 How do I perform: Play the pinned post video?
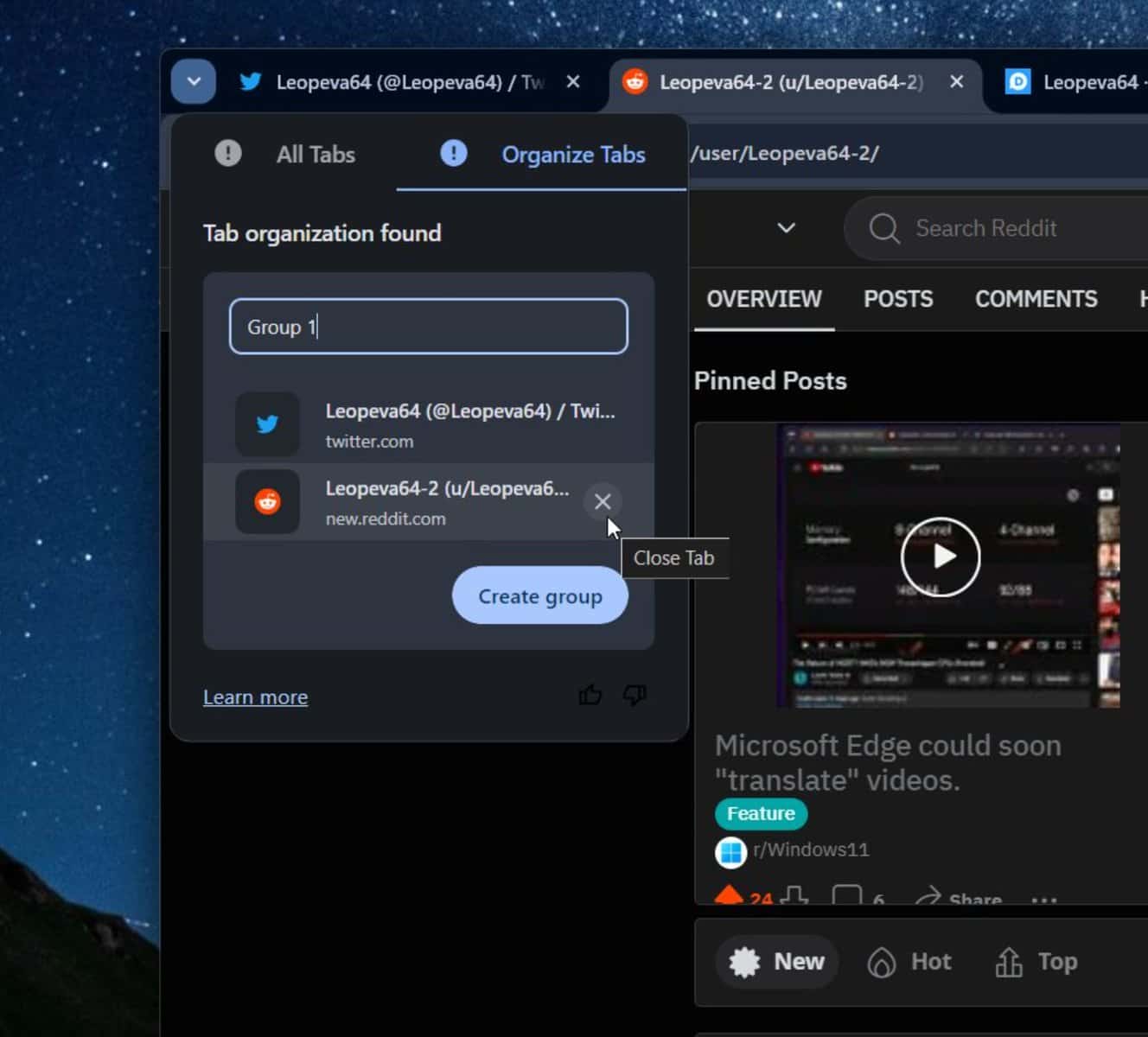[x=941, y=557]
